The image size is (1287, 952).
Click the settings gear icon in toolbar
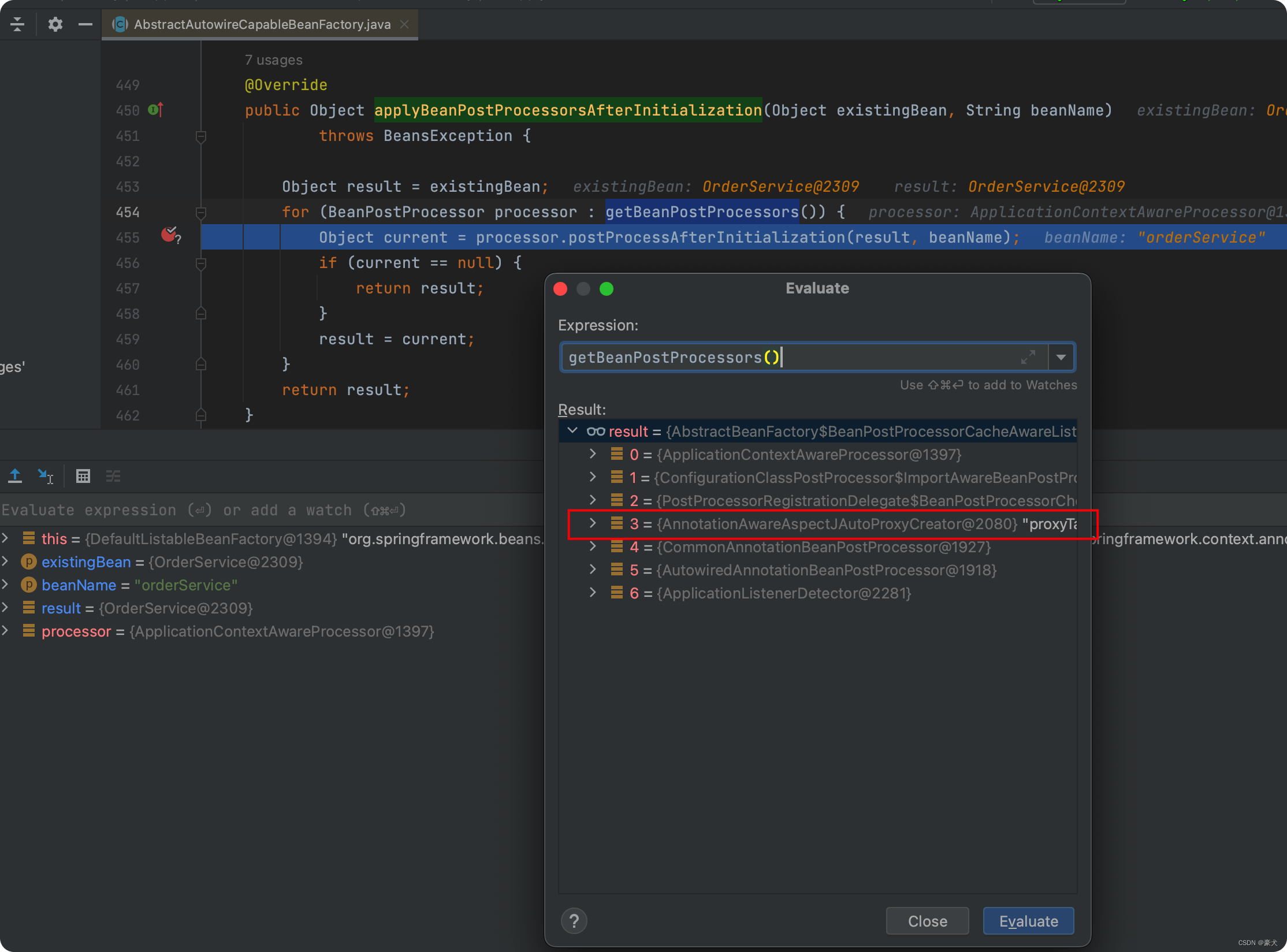point(55,24)
